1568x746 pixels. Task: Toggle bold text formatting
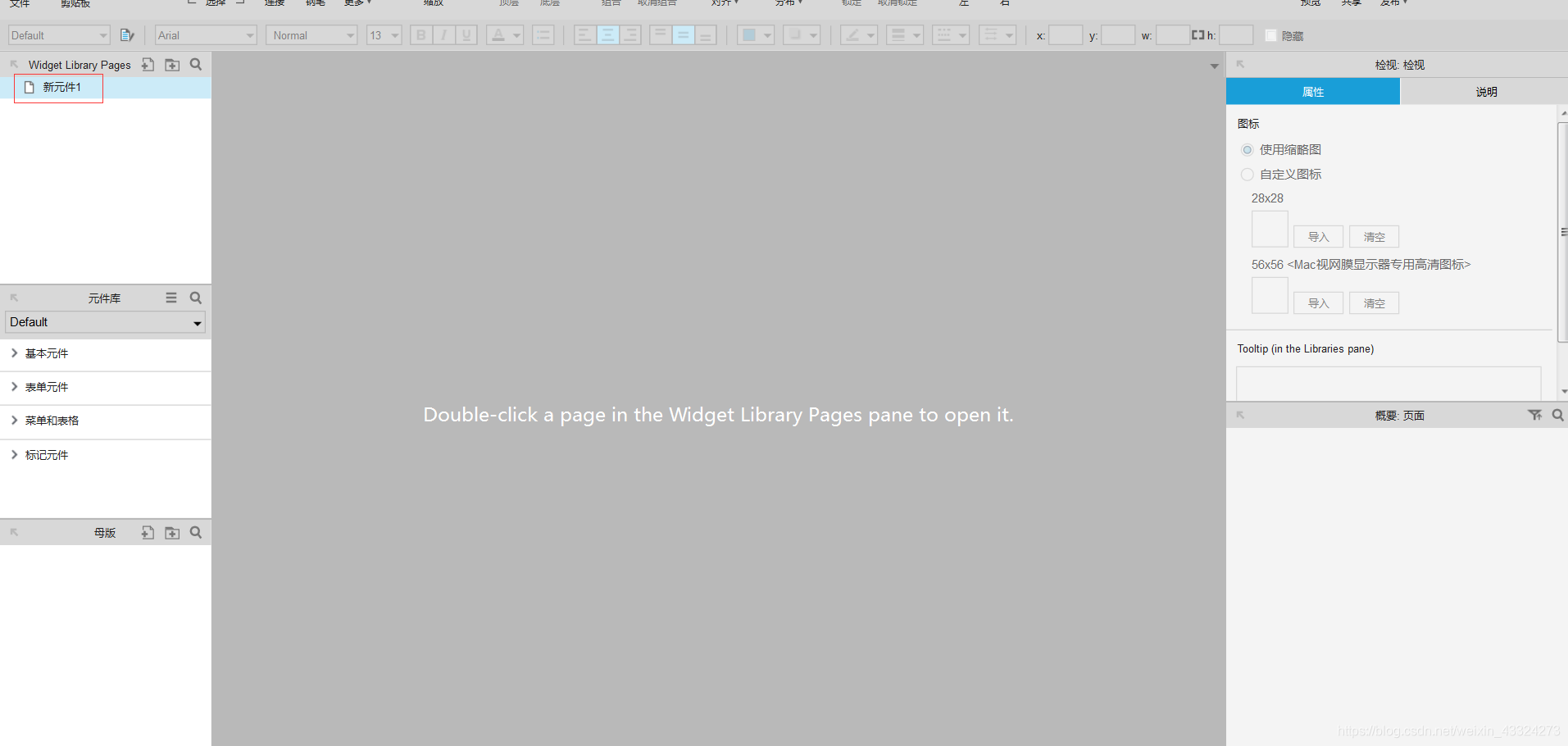click(421, 35)
